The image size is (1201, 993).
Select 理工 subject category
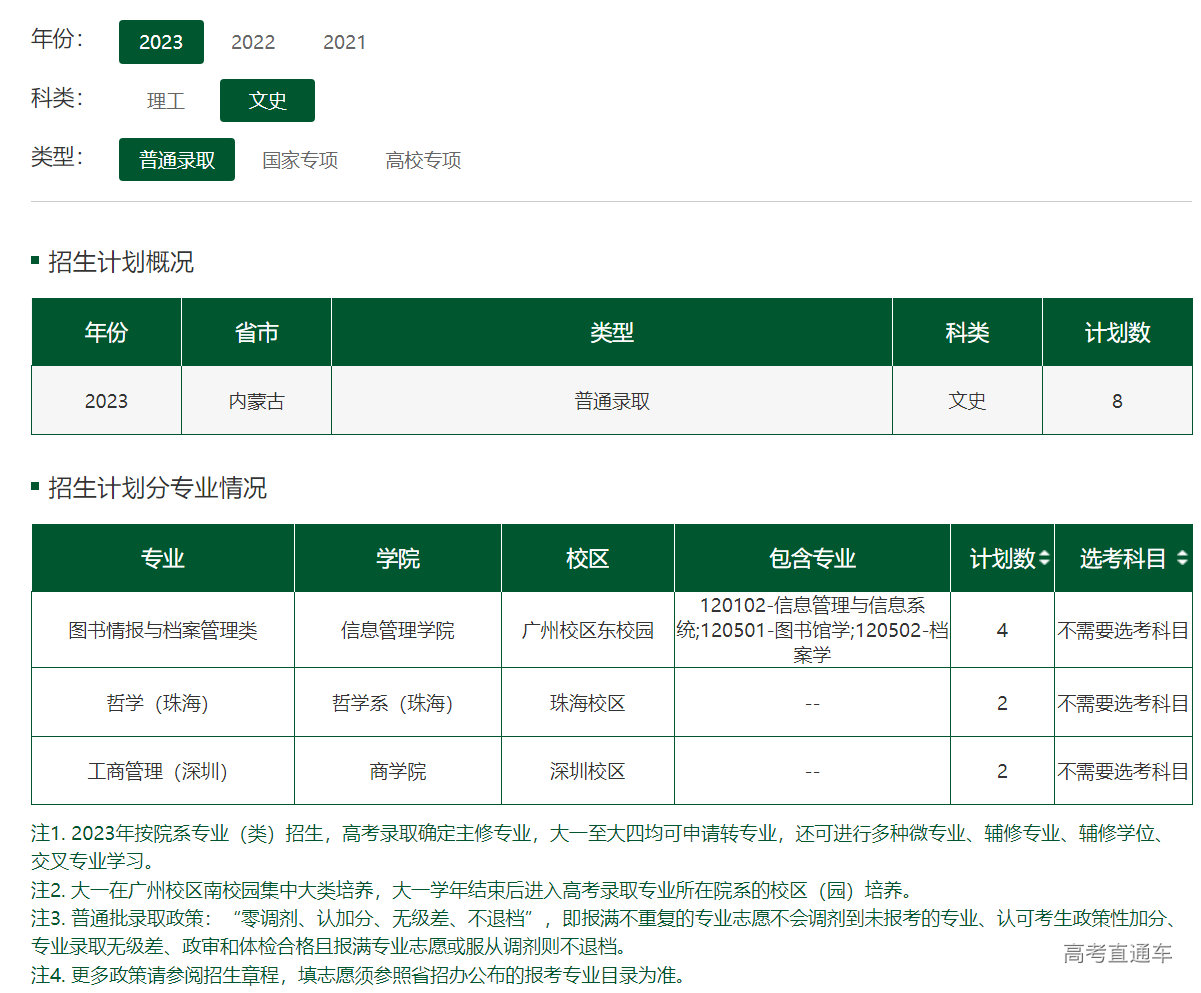click(166, 101)
